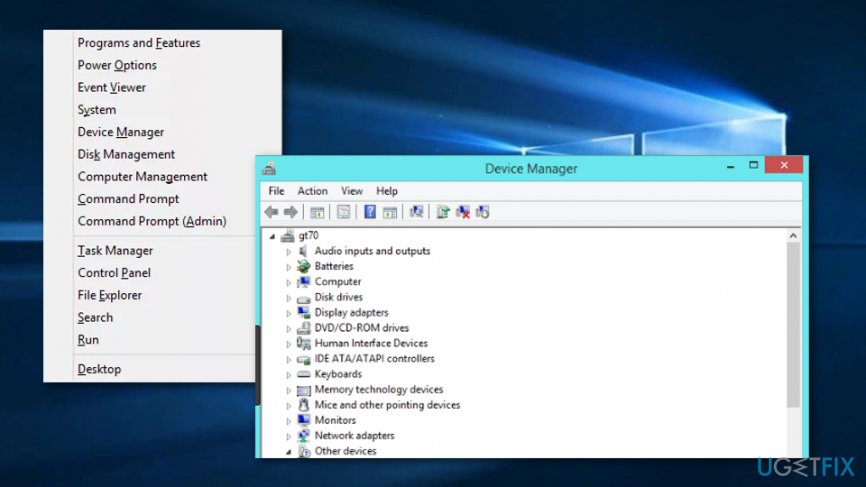Image resolution: width=866 pixels, height=487 pixels.
Task: Open the Help menu
Action: coord(387,191)
